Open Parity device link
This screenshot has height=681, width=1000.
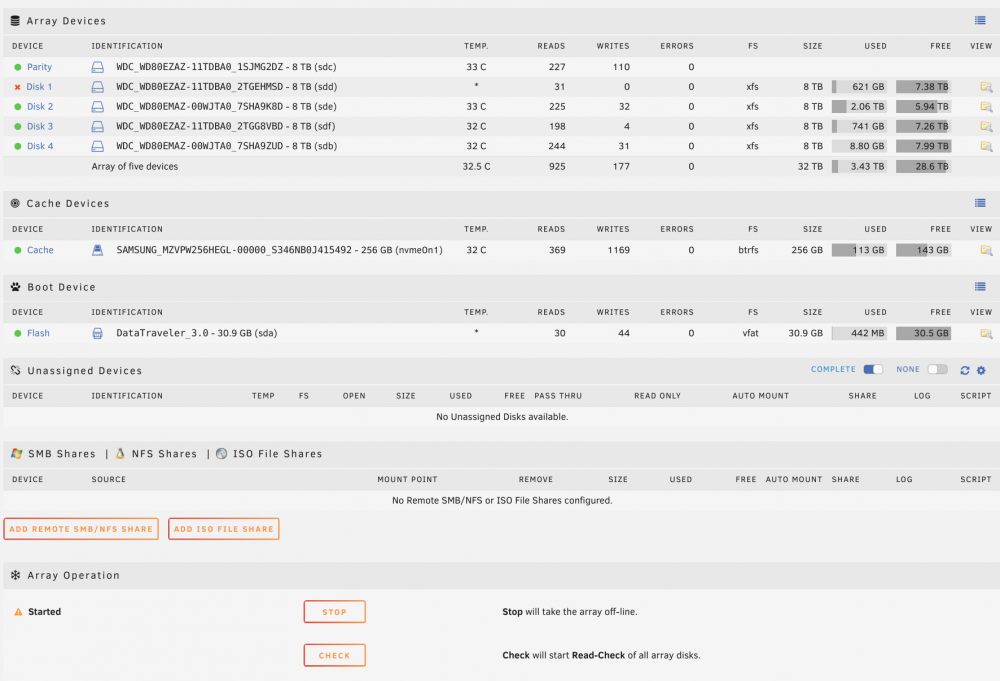[x=40, y=67]
